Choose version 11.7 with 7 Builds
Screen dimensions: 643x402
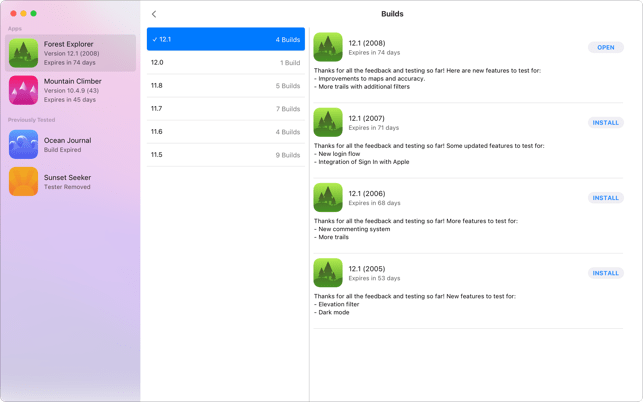tap(226, 109)
